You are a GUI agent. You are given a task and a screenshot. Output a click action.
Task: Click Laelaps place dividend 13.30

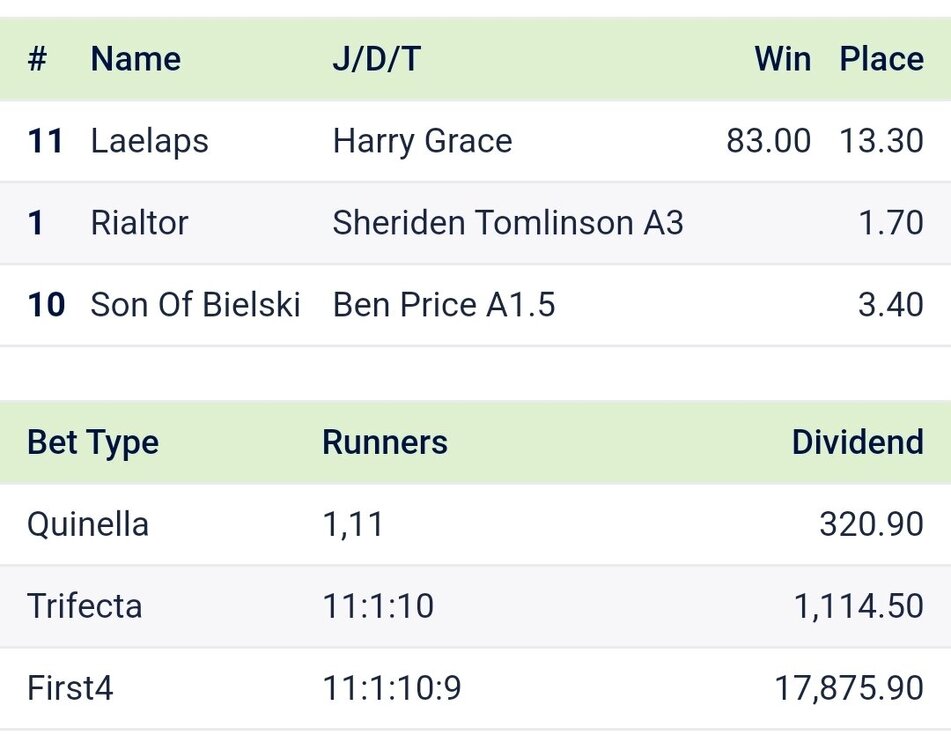(881, 141)
